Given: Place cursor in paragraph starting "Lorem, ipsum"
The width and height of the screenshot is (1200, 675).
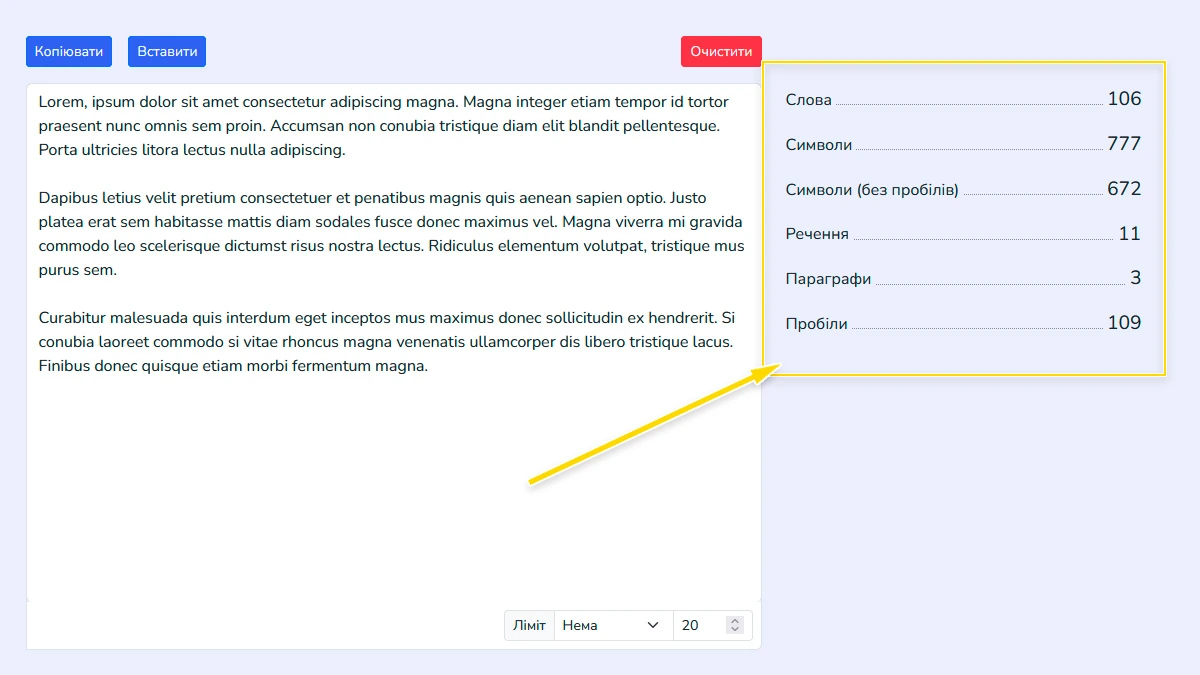Looking at the screenshot, I should click(x=380, y=126).
